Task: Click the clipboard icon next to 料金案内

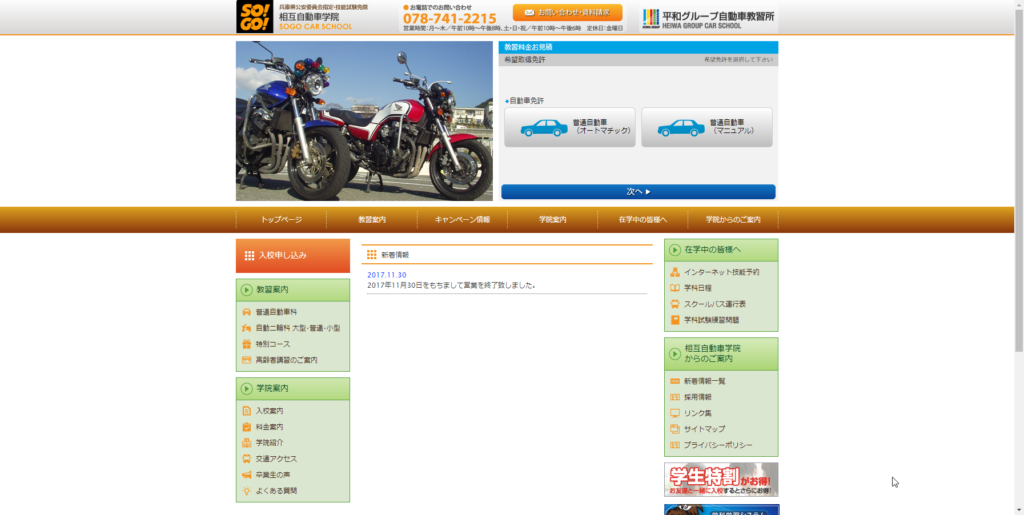Action: pos(246,427)
